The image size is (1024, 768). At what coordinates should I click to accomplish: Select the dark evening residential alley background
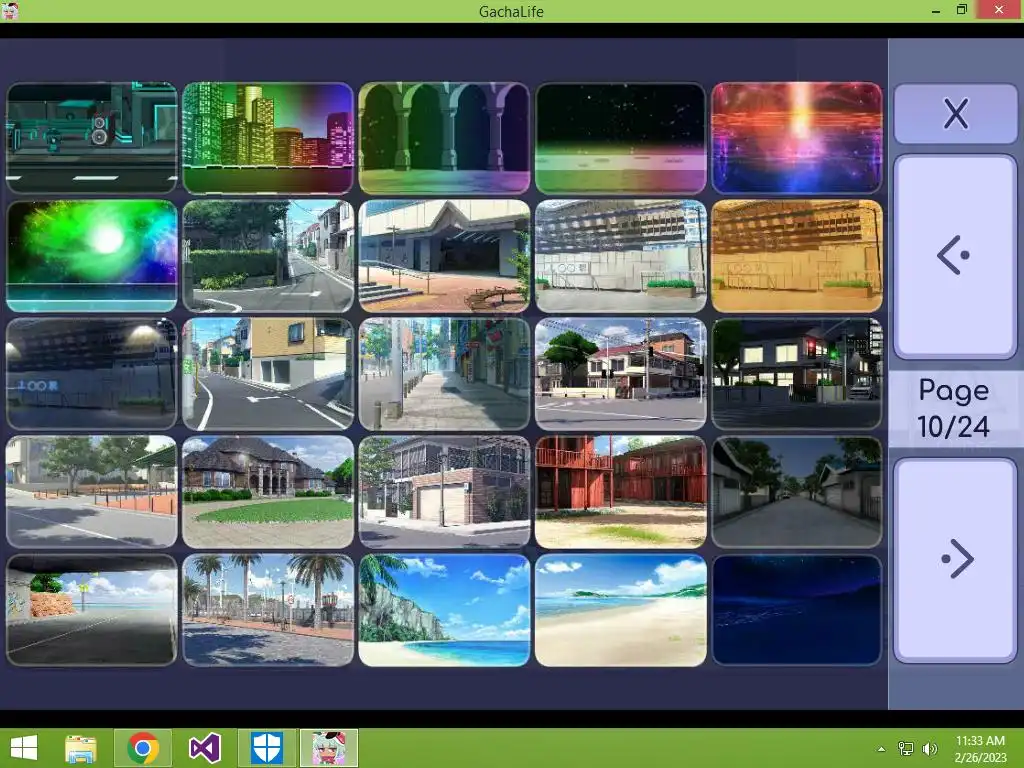(x=797, y=492)
